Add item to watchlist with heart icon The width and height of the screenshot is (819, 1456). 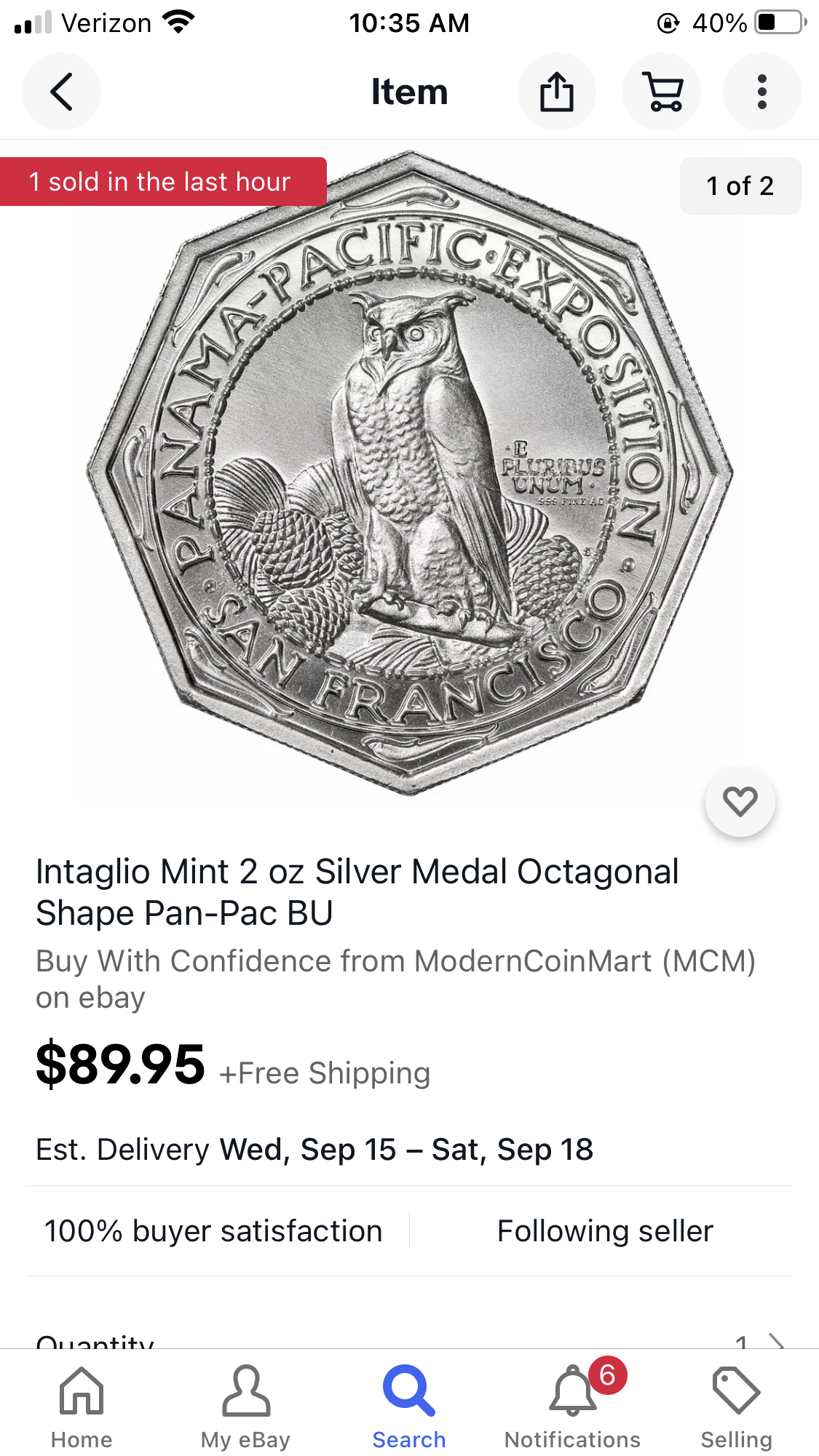(740, 802)
